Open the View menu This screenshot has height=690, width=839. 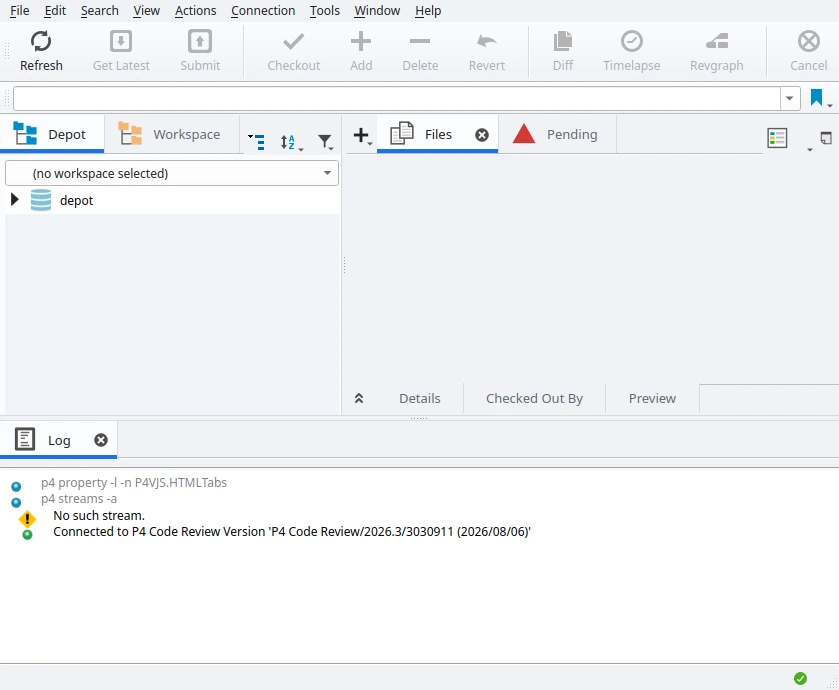[x=146, y=11]
